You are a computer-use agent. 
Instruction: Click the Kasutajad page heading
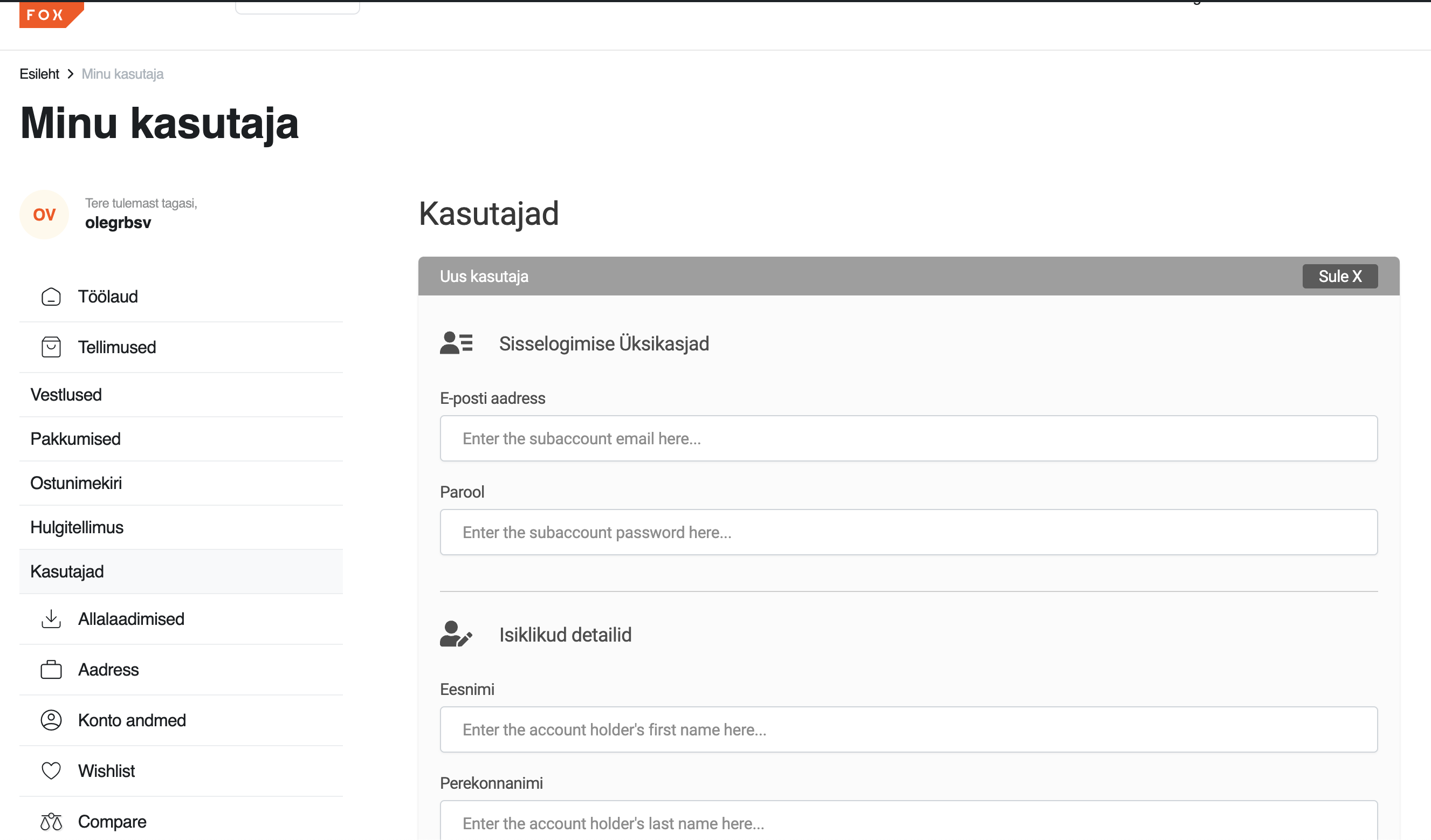tap(489, 214)
